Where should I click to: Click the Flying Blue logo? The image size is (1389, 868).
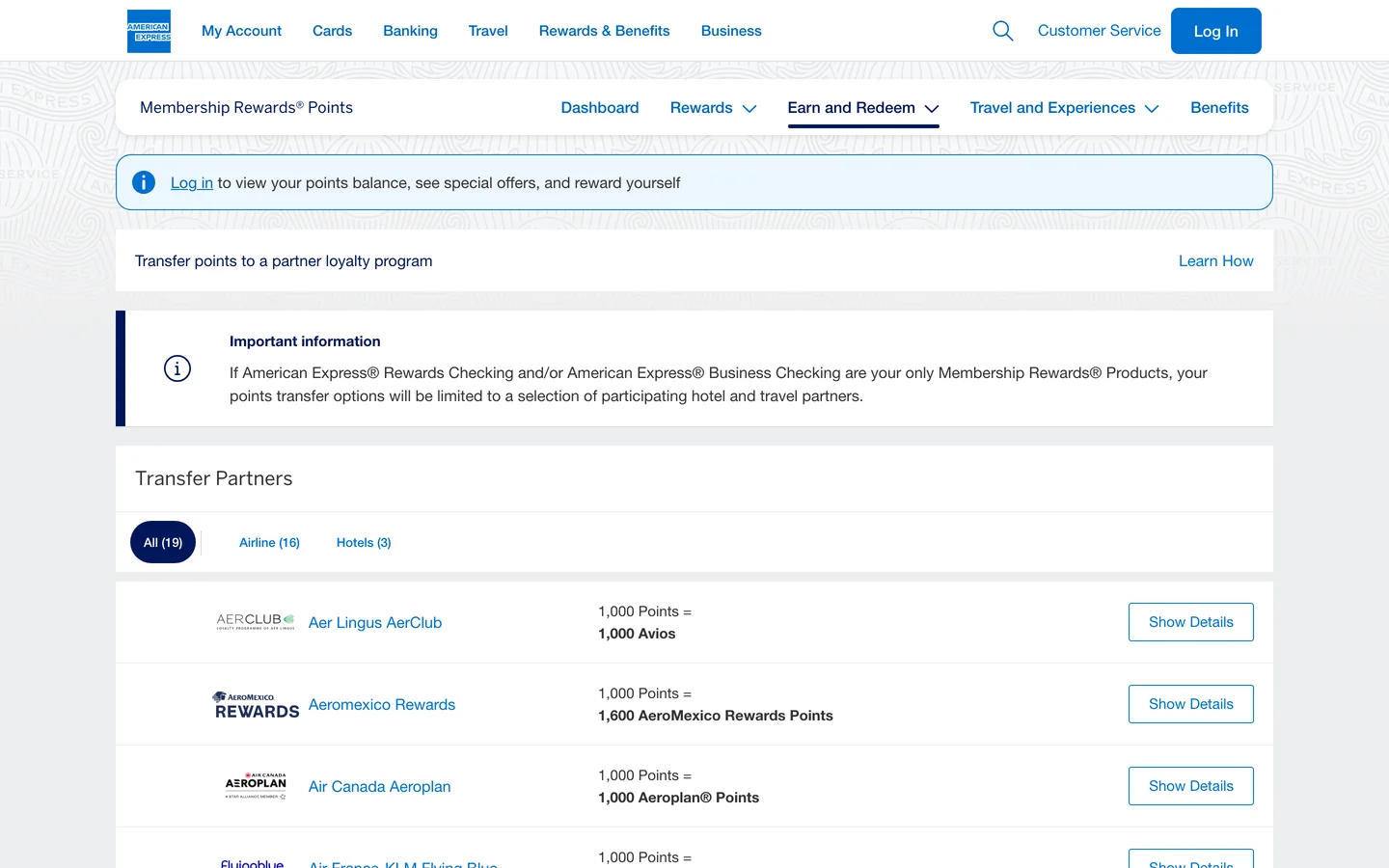coord(253,862)
